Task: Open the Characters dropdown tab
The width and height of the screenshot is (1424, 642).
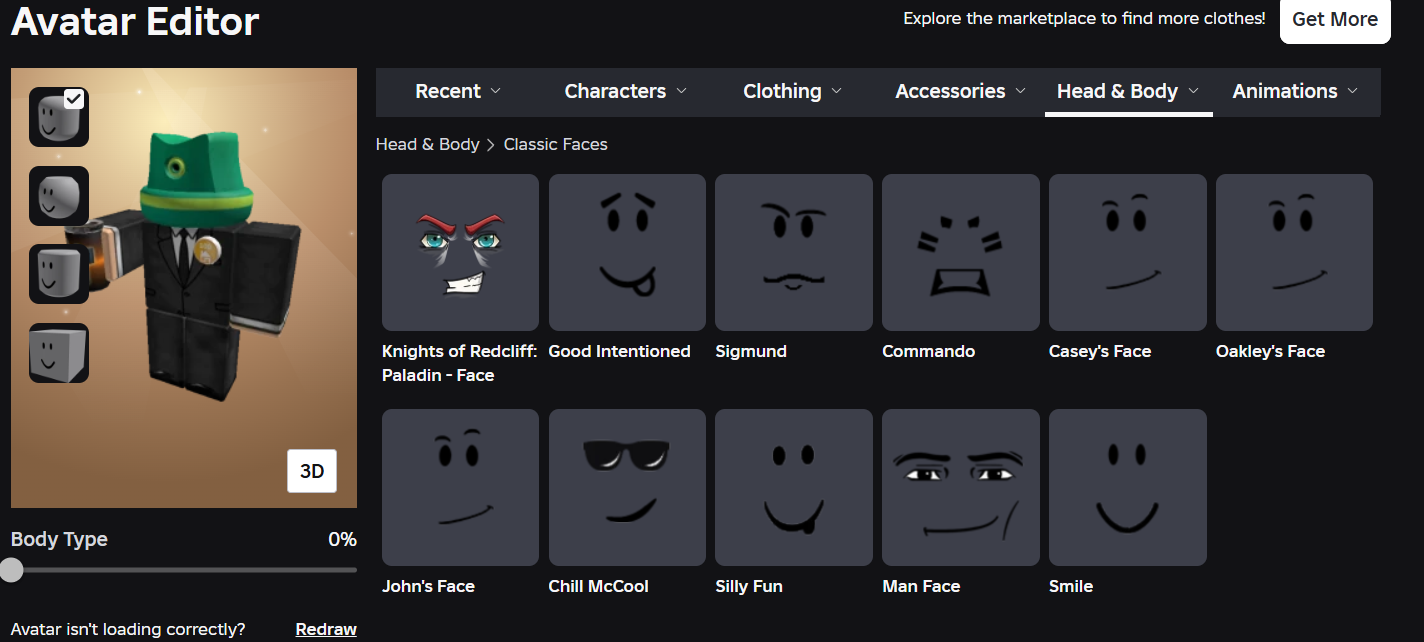Action: [x=626, y=91]
